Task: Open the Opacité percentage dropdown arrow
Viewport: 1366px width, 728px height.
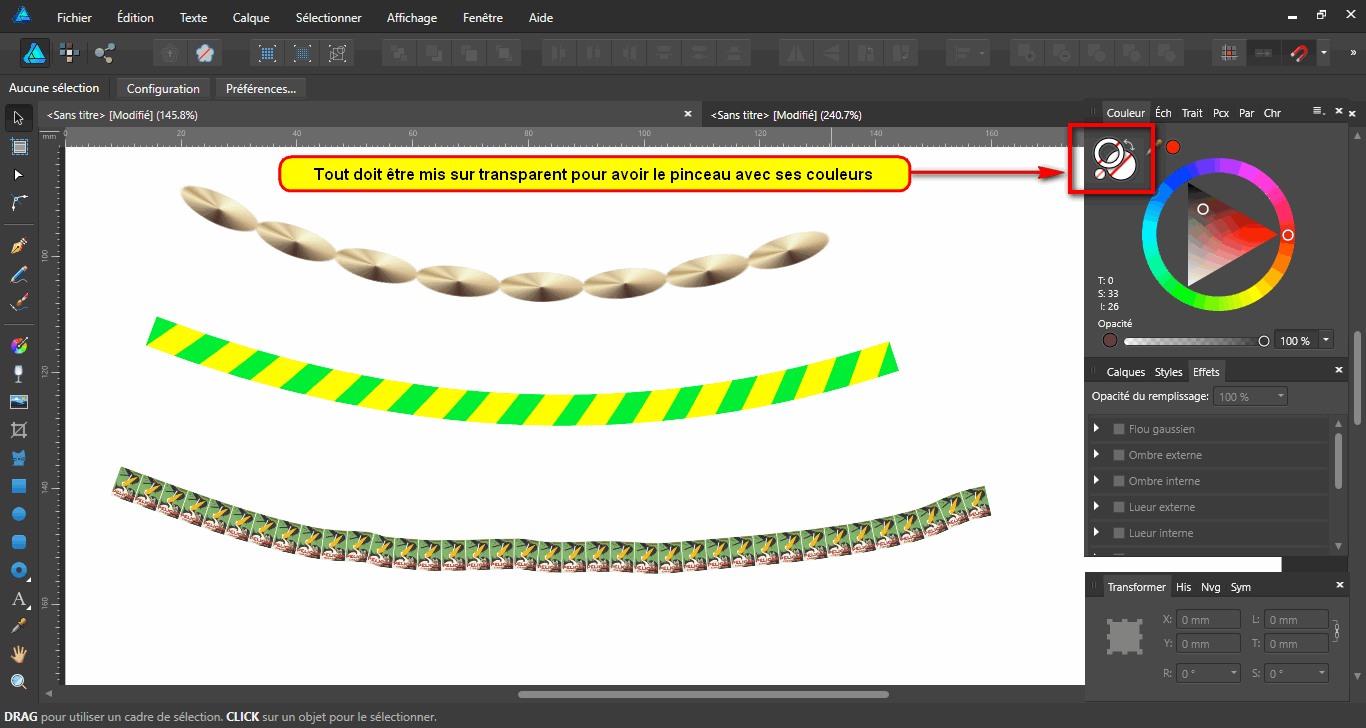Action: coord(1327,341)
